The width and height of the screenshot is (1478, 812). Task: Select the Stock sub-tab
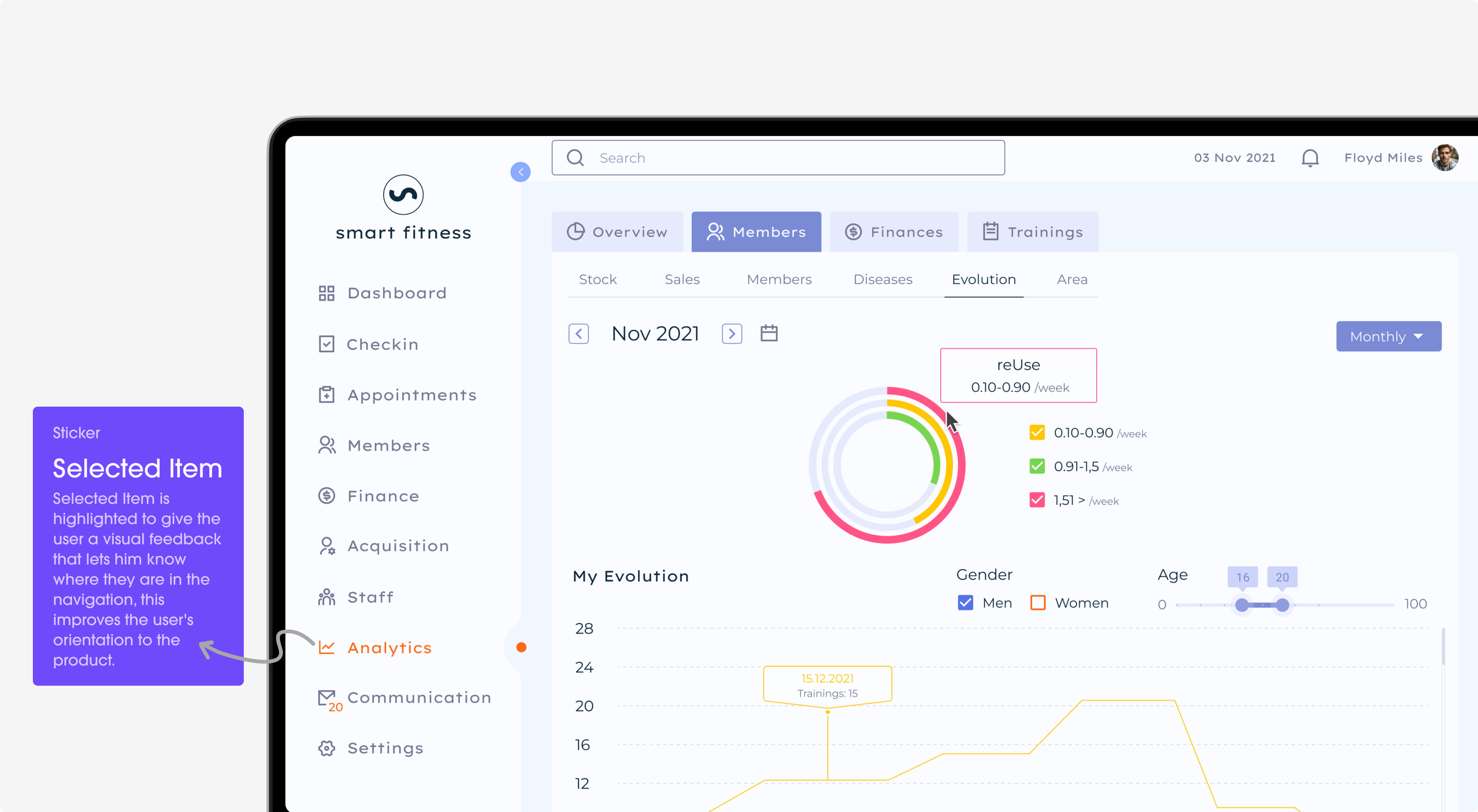tap(598, 279)
